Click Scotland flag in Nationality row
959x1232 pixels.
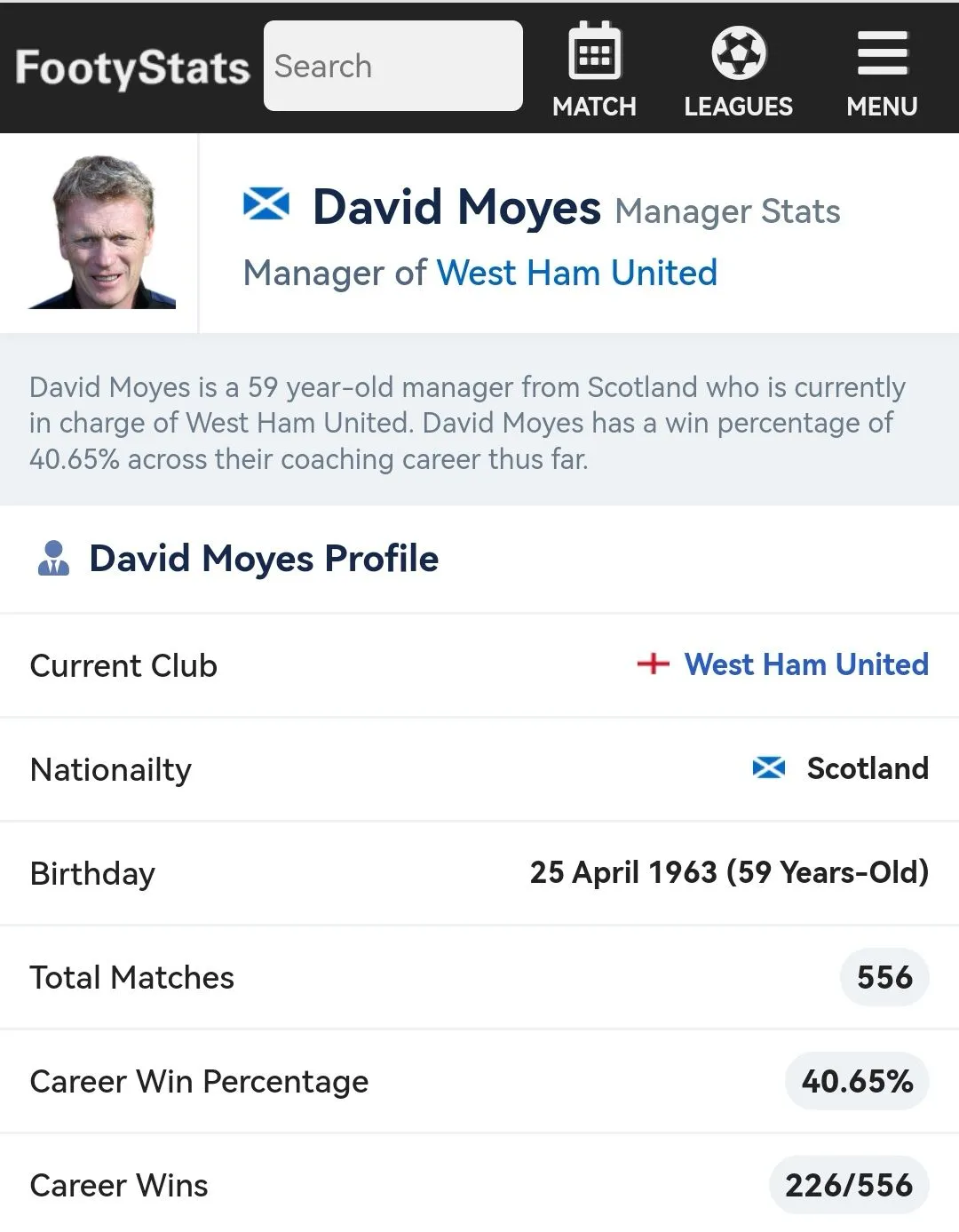[x=769, y=767]
